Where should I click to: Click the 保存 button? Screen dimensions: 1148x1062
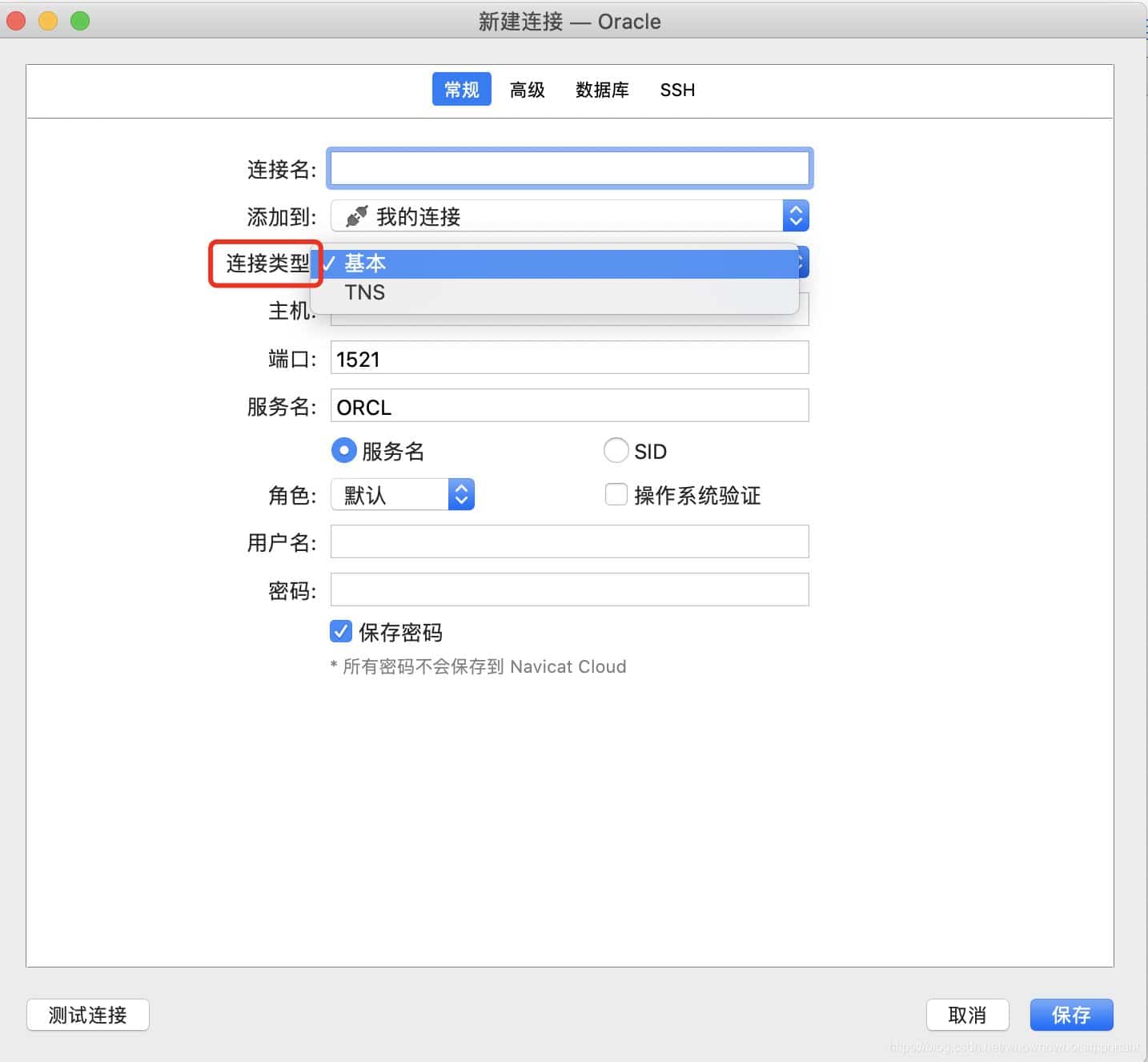click(x=1071, y=1015)
